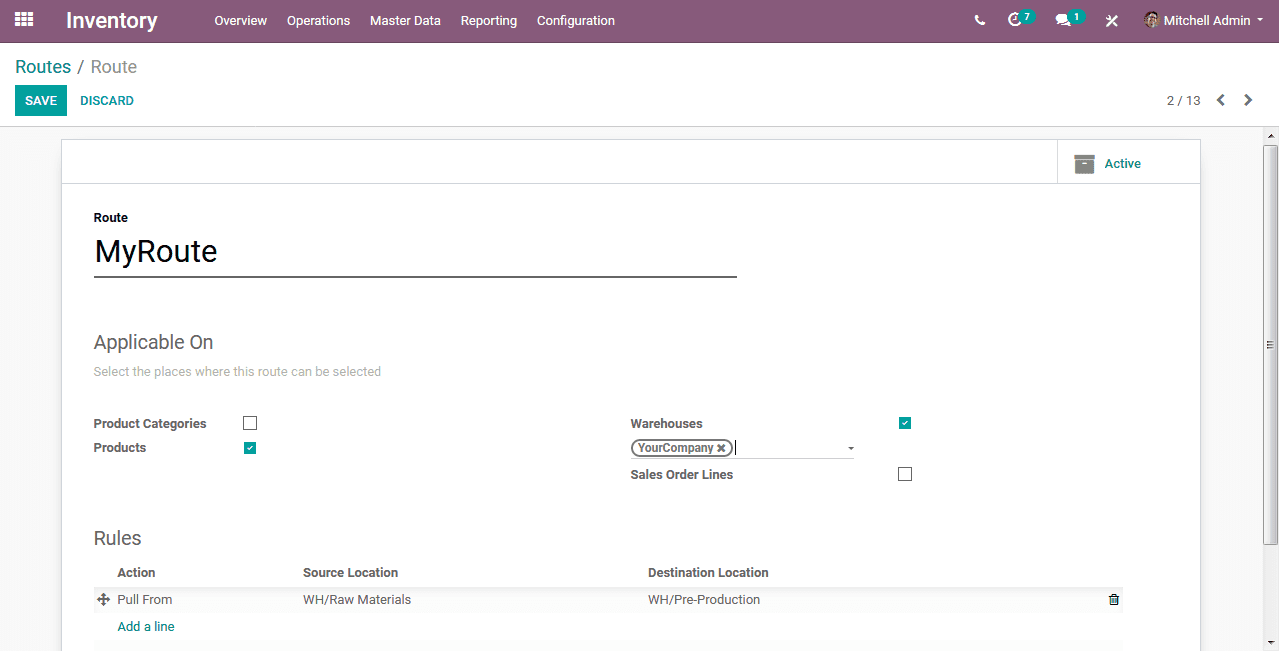This screenshot has height=651, width=1279.
Task: Open WH/Raw Materials source cell
Action: (357, 600)
